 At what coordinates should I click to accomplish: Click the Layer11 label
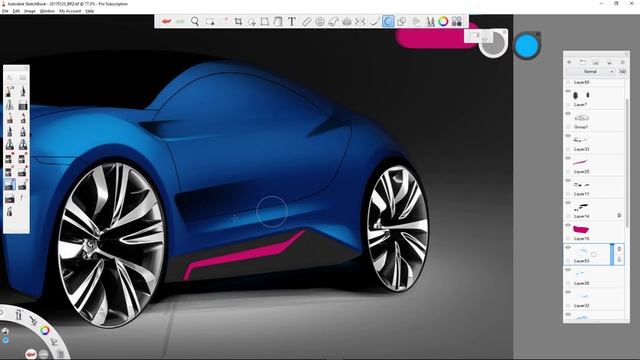coord(582,194)
